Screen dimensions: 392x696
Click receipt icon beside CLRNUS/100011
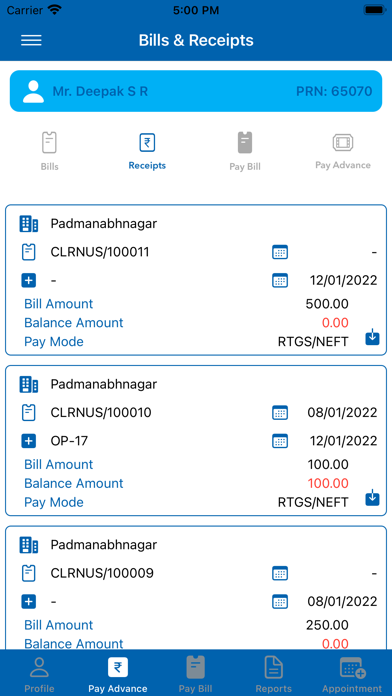28,252
